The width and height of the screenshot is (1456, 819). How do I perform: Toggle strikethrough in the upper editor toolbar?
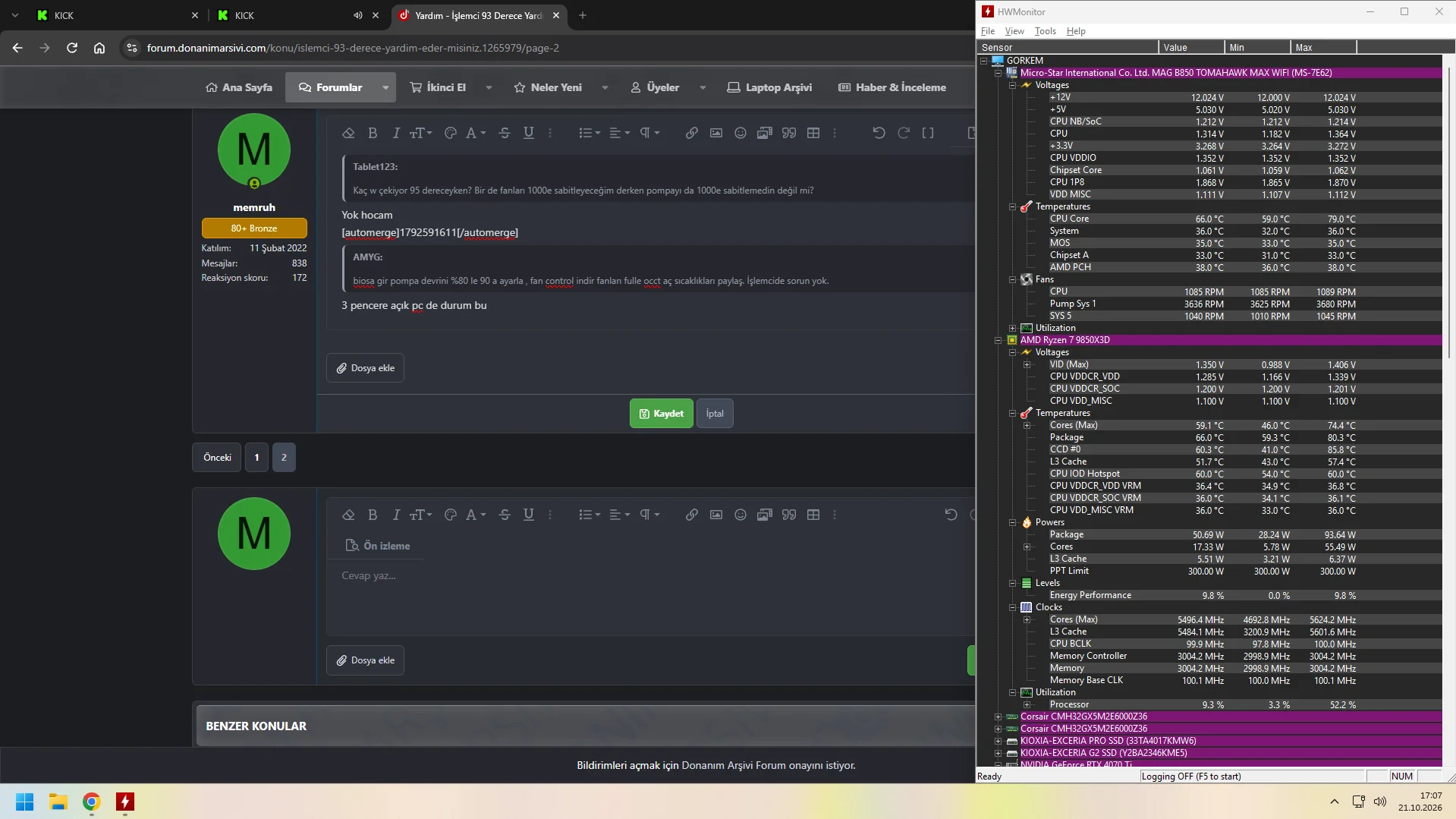(x=505, y=133)
